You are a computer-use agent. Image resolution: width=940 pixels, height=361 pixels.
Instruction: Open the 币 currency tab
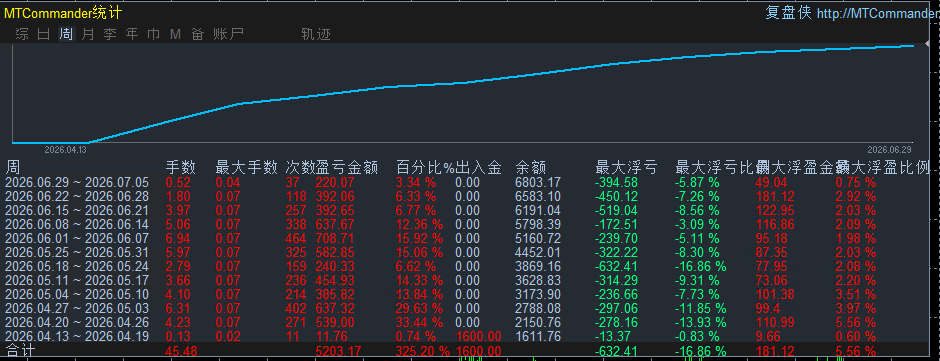pyautogui.click(x=153, y=34)
